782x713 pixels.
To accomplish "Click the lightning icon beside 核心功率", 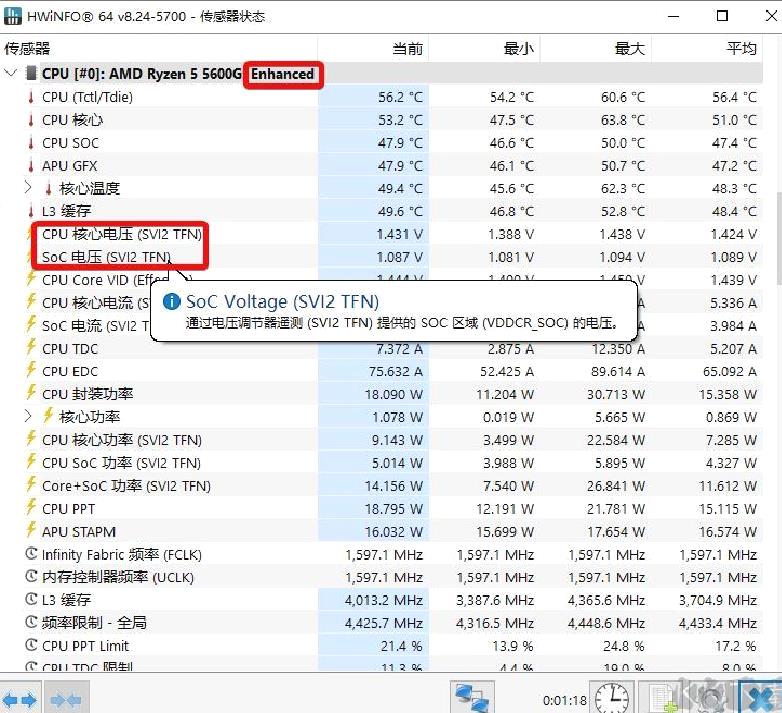I will (48, 415).
